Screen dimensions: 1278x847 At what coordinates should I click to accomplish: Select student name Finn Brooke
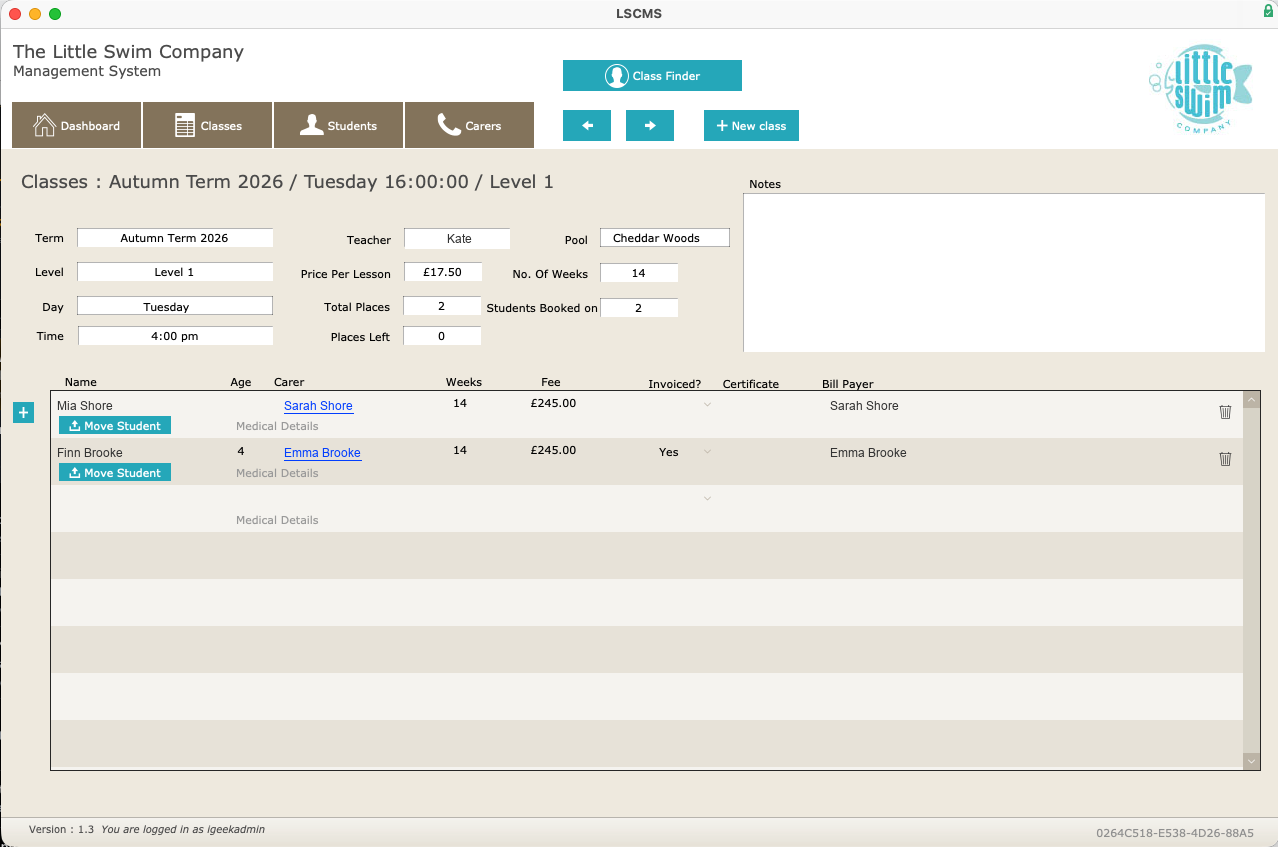[90, 453]
